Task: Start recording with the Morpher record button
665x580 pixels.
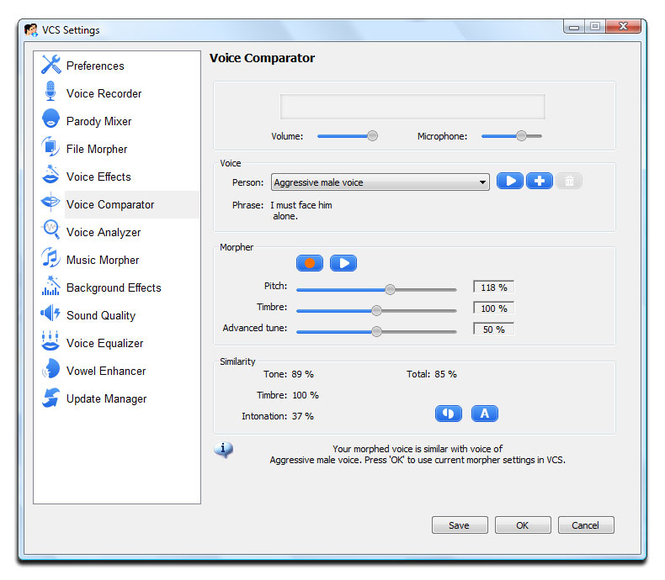Action: pos(310,263)
